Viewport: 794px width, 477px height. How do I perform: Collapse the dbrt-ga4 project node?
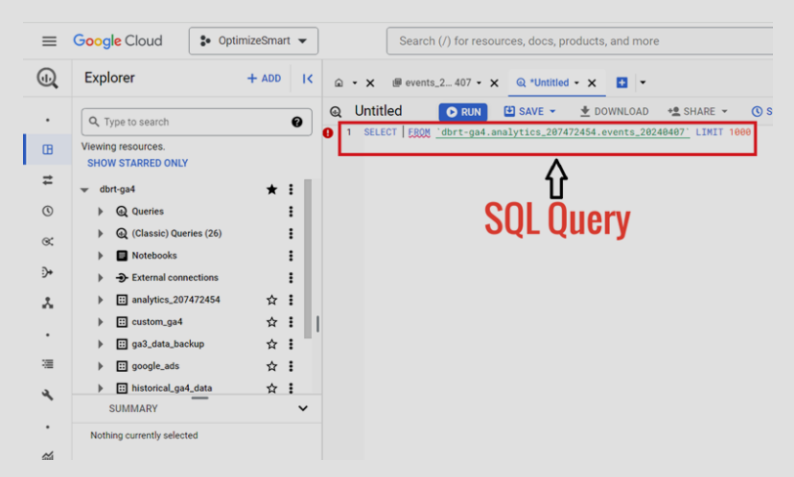click(x=85, y=189)
